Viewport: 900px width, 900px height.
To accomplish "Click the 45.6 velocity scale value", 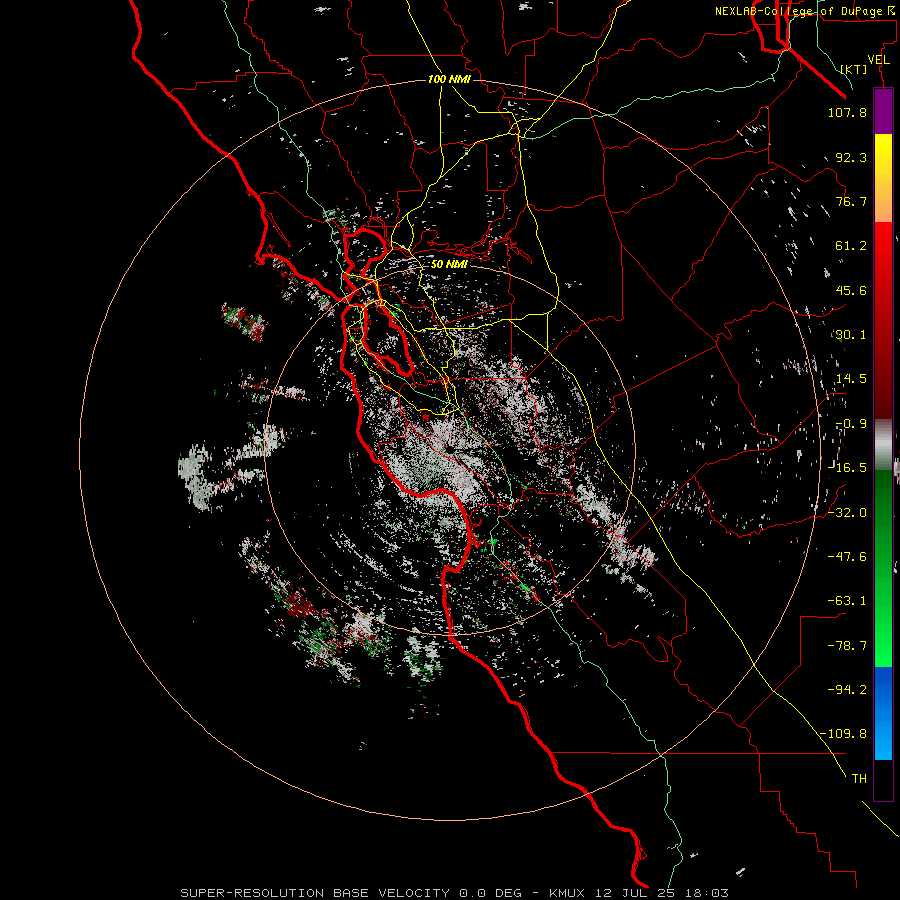I will [x=851, y=290].
